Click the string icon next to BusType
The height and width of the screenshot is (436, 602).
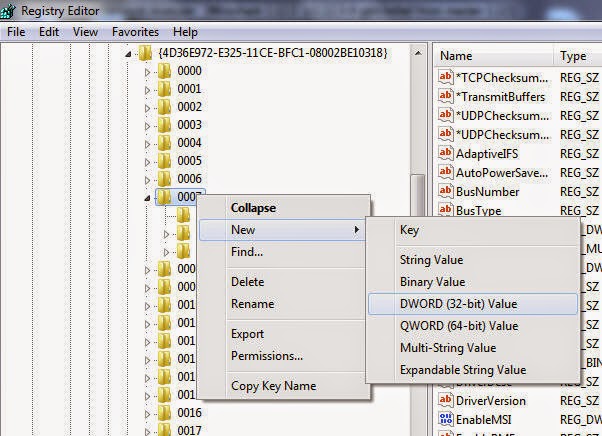(445, 210)
